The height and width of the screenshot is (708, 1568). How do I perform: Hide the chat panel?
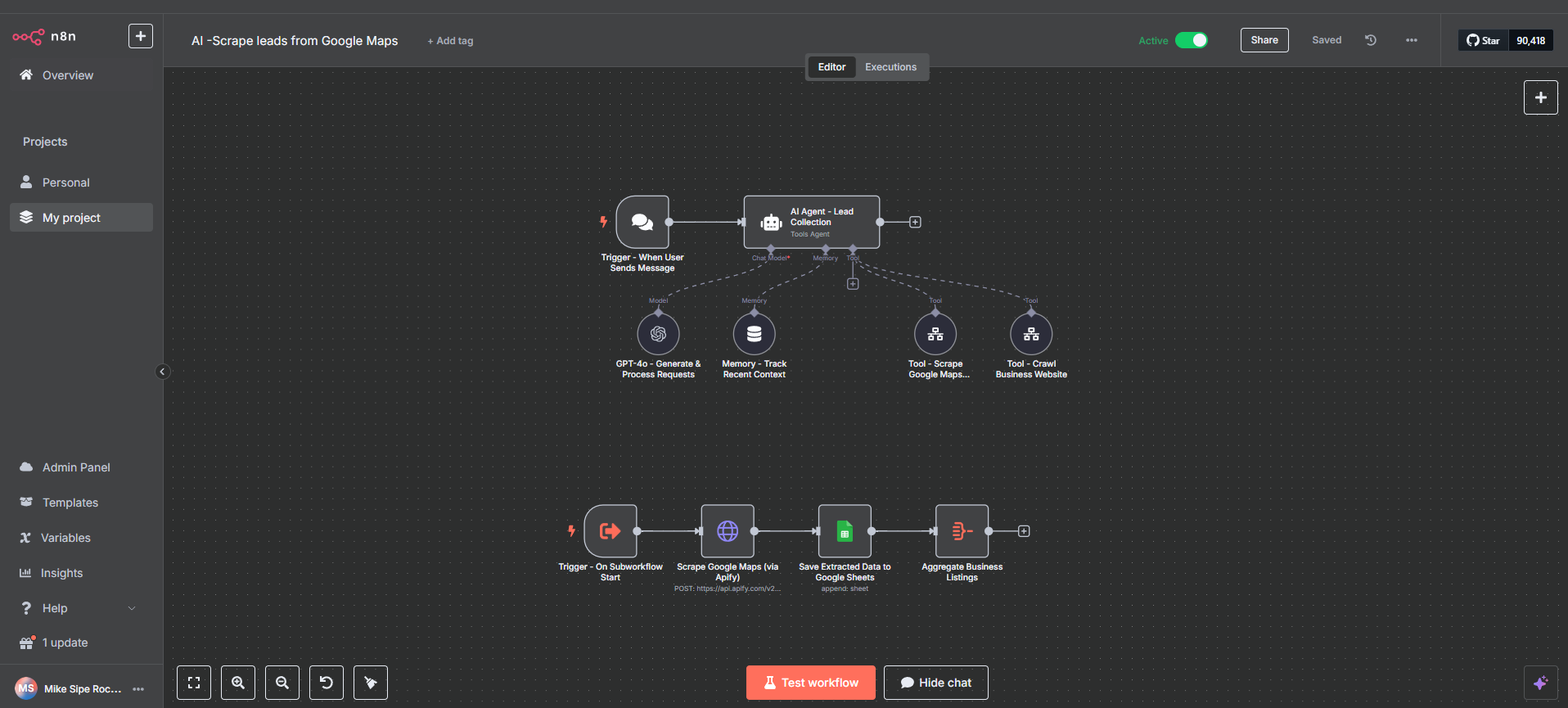[x=936, y=683]
